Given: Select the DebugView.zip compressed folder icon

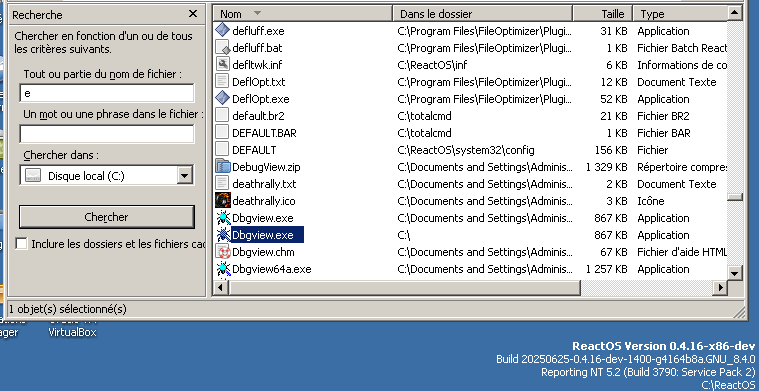Looking at the screenshot, I should pyautogui.click(x=222, y=166).
